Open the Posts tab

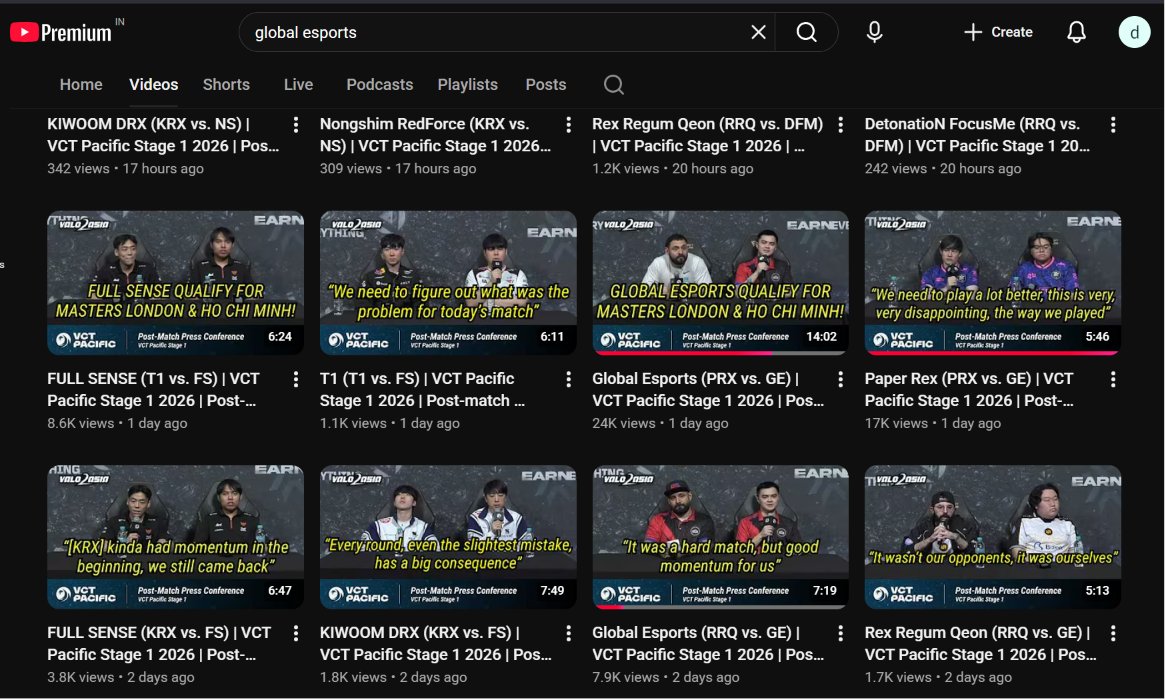tap(546, 85)
